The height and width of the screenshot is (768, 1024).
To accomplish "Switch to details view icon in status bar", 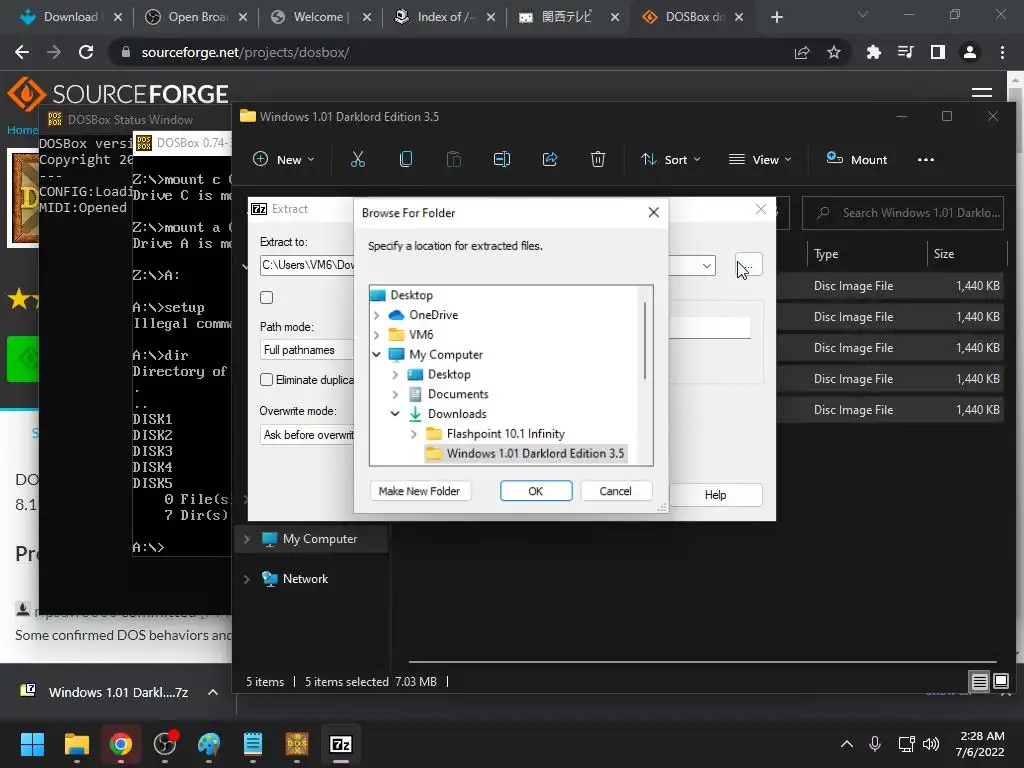I will pyautogui.click(x=979, y=682).
